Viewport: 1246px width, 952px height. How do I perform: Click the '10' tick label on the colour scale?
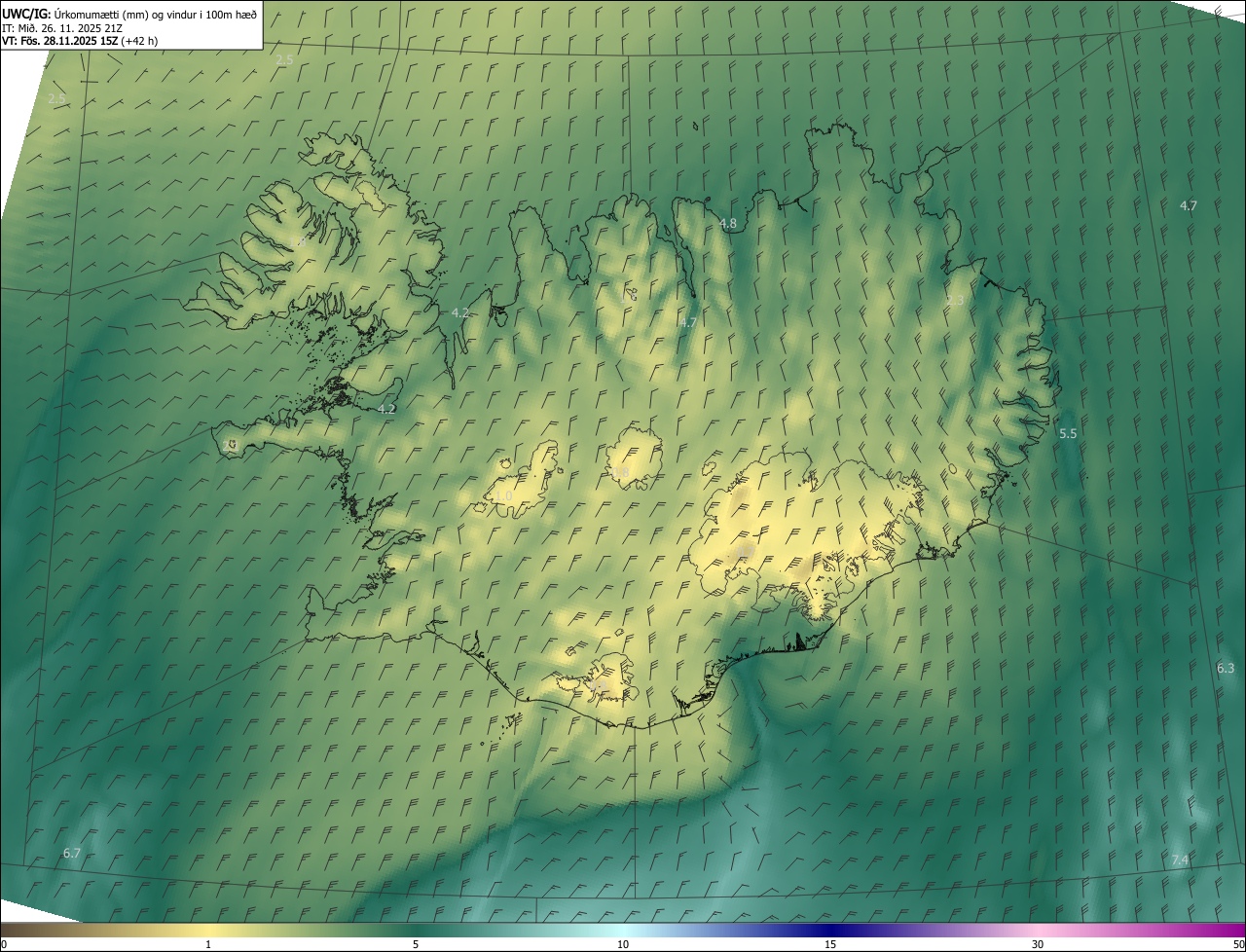click(x=623, y=945)
